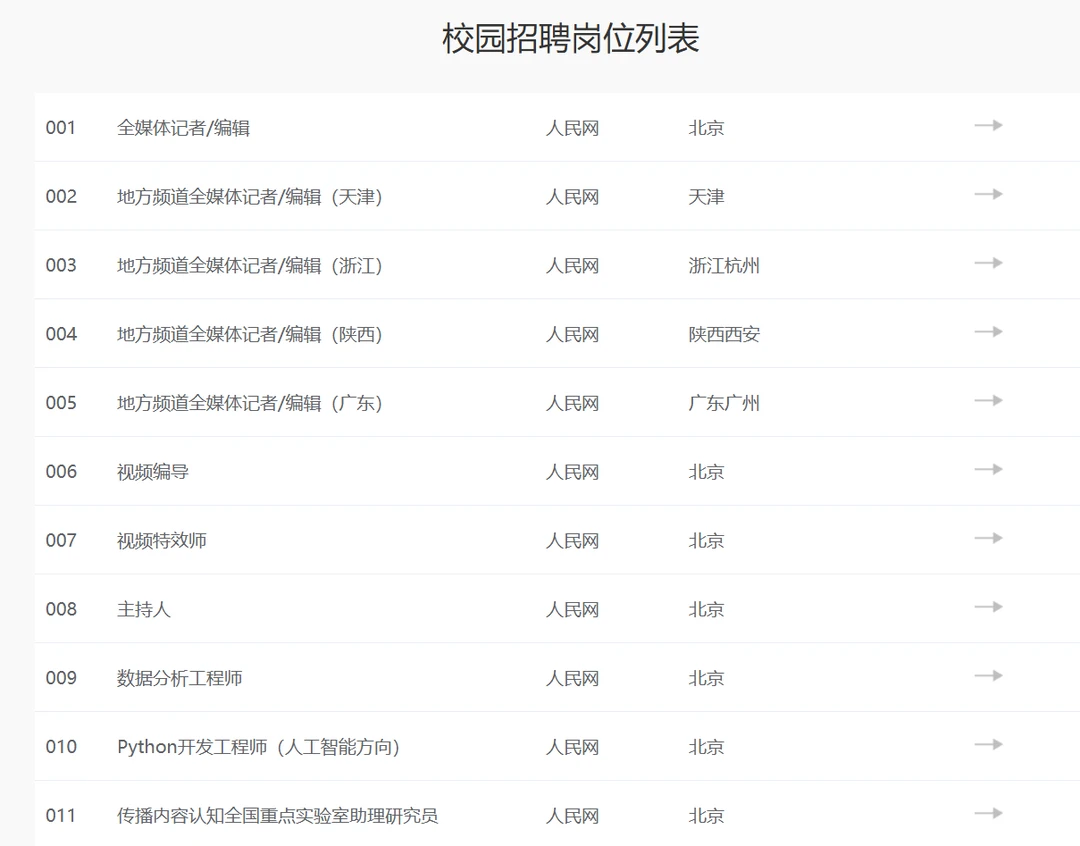Select job title 地方频道全媒体记者/编辑（陕西）
Viewport: 1080px width, 846px height.
pyautogui.click(x=250, y=334)
